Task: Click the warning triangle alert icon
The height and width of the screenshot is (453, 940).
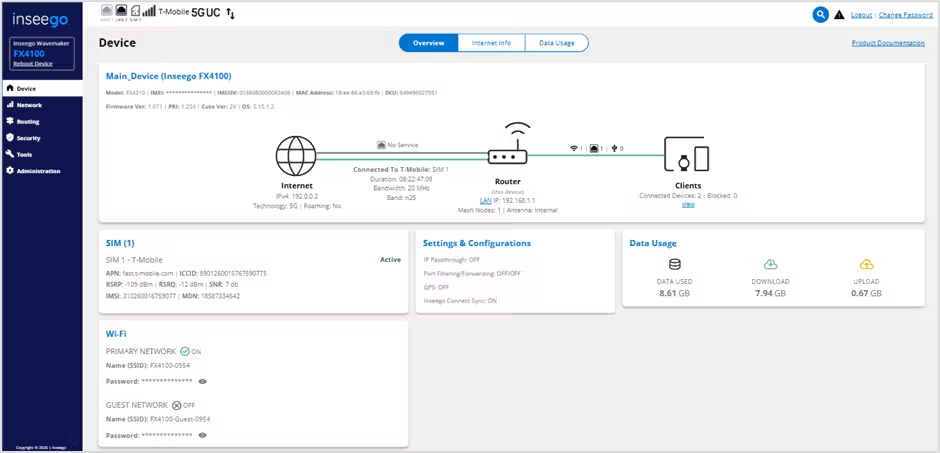Action: pos(839,14)
